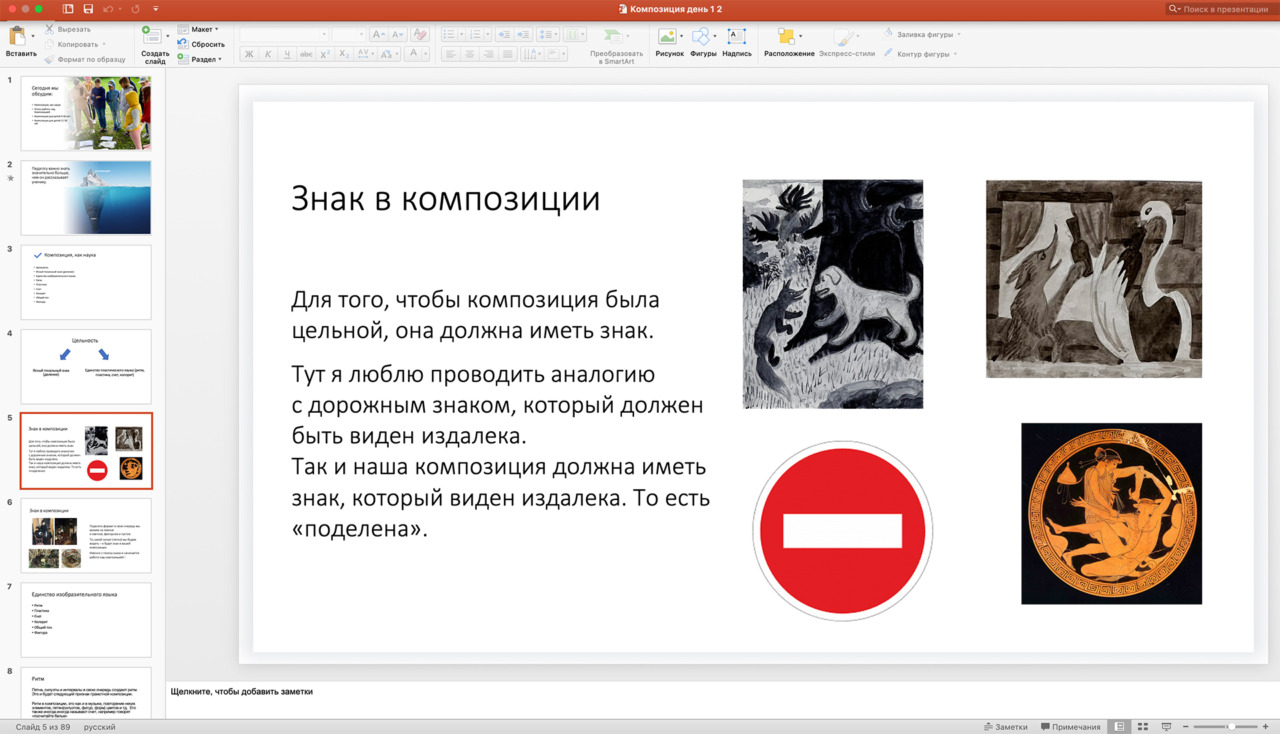The width and height of the screenshot is (1280, 734).
Task: Open the Рисунок dropdown arrow
Action: click(681, 37)
